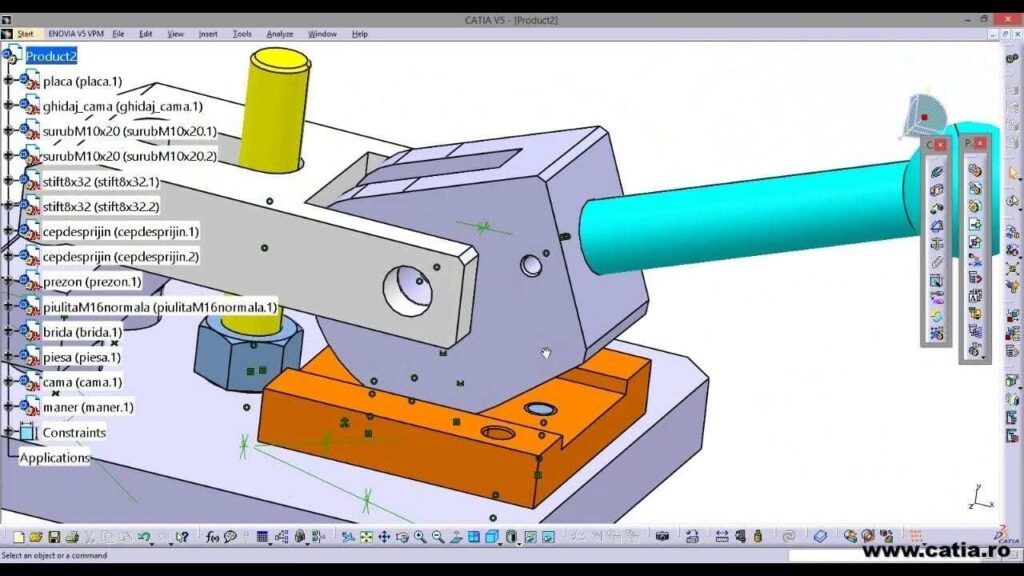Viewport: 1024px width, 576px height.
Task: Open the Help menu
Action: [360, 34]
